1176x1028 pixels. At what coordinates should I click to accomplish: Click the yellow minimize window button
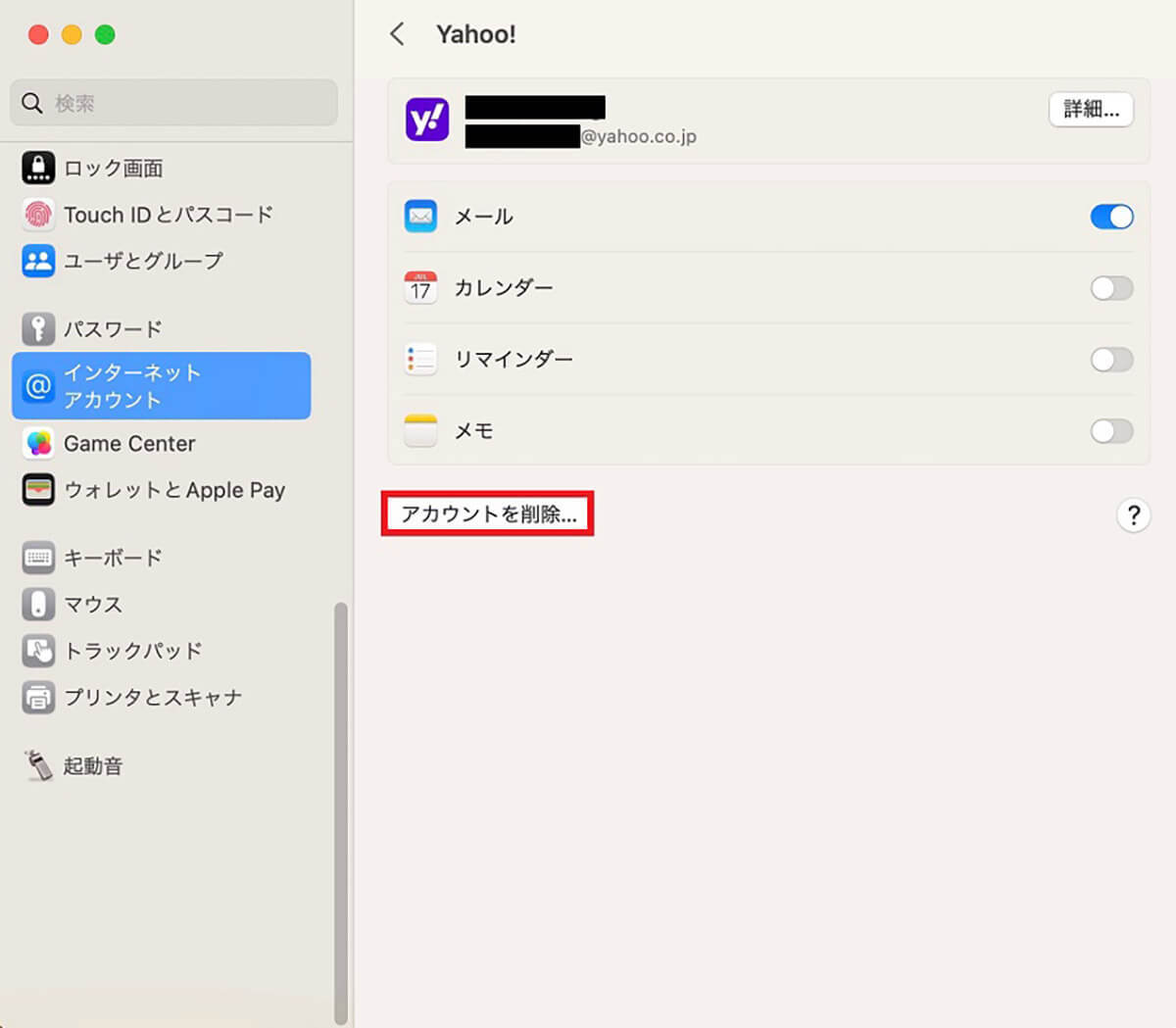tap(72, 34)
